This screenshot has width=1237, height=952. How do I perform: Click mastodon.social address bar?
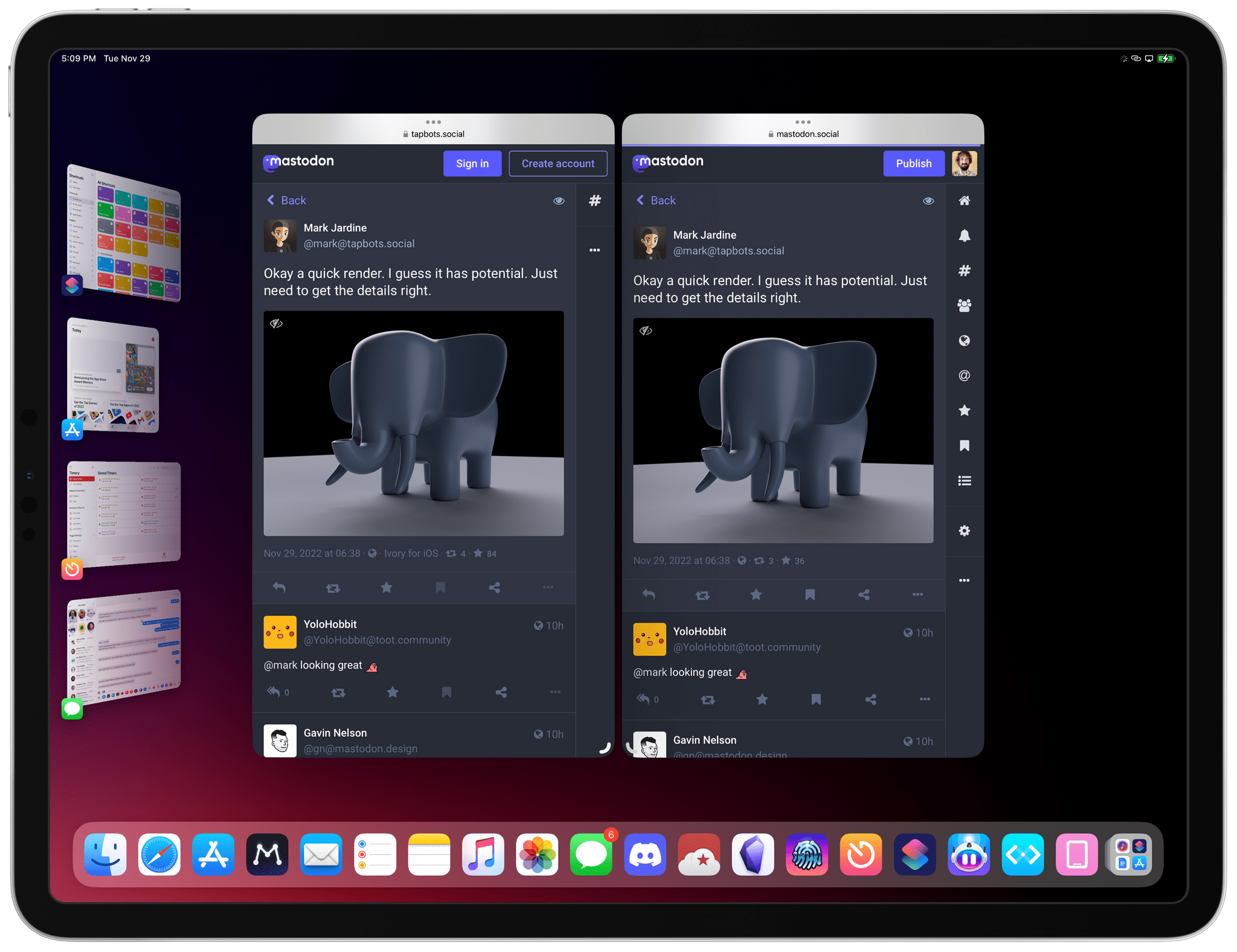tap(803, 134)
